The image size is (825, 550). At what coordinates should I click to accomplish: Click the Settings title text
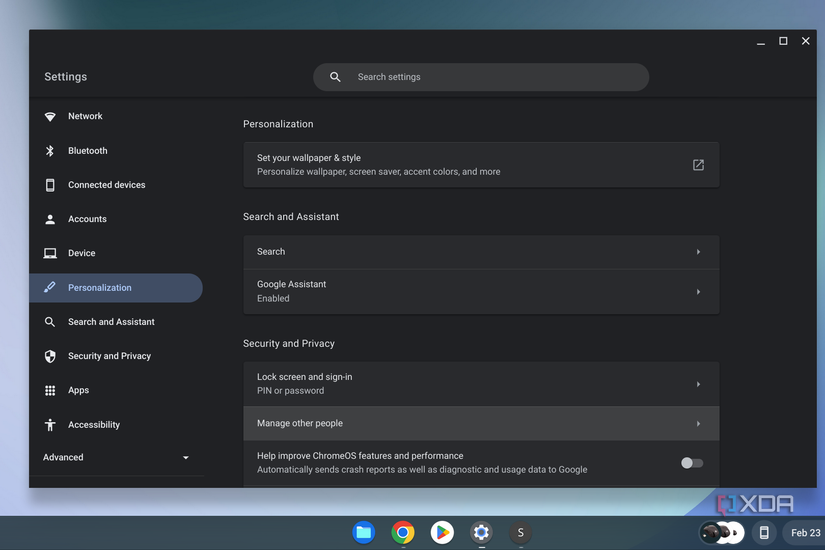pyautogui.click(x=66, y=77)
